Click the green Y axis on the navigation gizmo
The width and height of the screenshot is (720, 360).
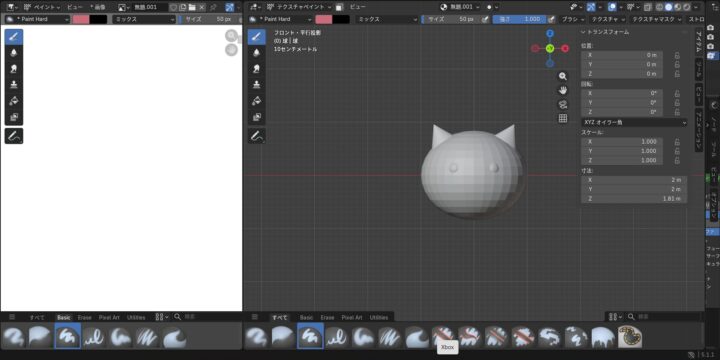(x=550, y=48)
